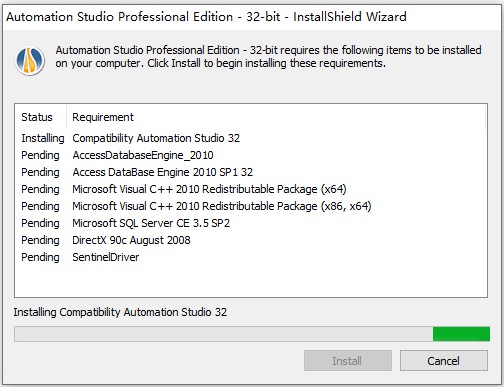
Task: Cancel the installation
Action: coord(444,360)
